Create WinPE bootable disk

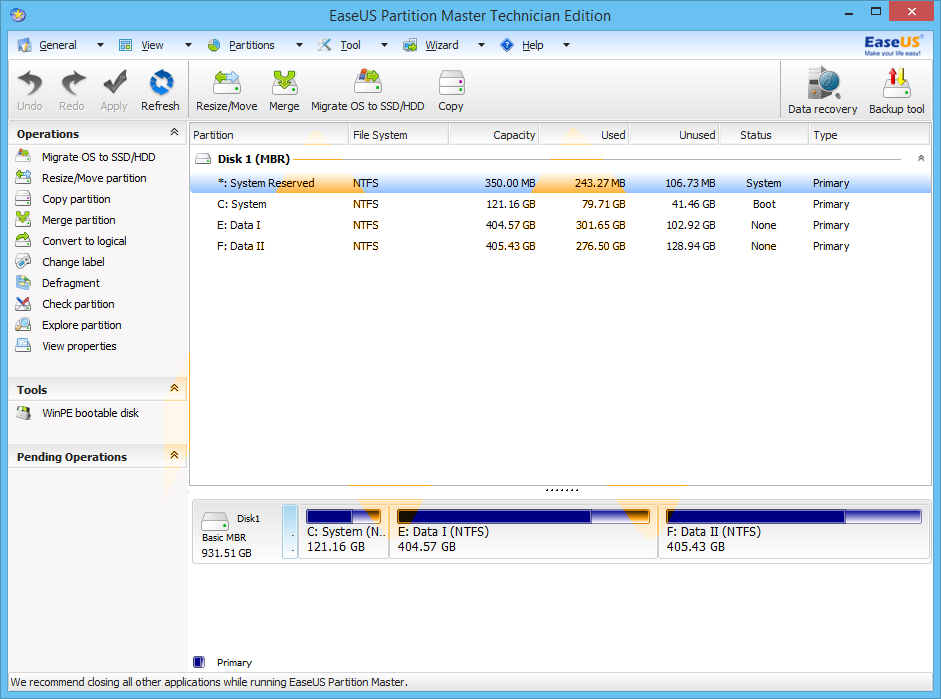[90, 413]
